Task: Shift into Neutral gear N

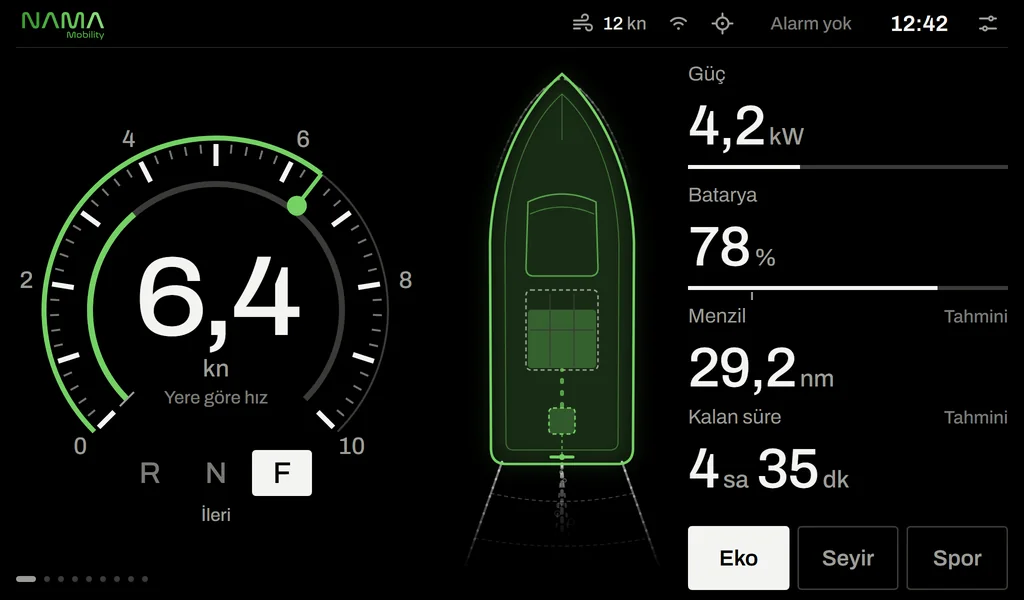Action: 216,473
